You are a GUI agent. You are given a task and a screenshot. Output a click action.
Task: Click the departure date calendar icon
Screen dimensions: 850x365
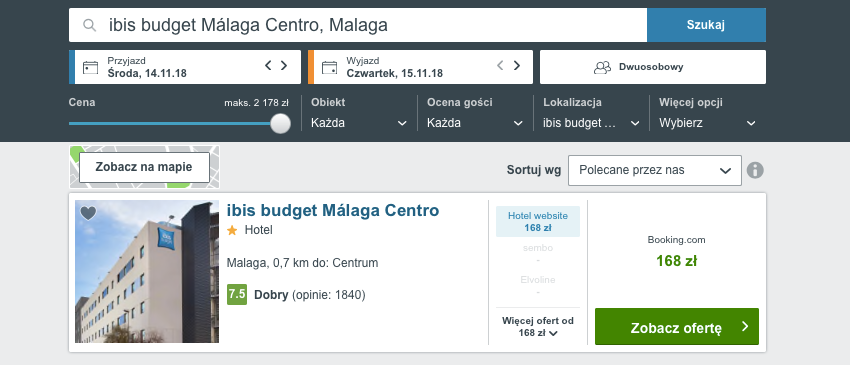click(x=330, y=67)
